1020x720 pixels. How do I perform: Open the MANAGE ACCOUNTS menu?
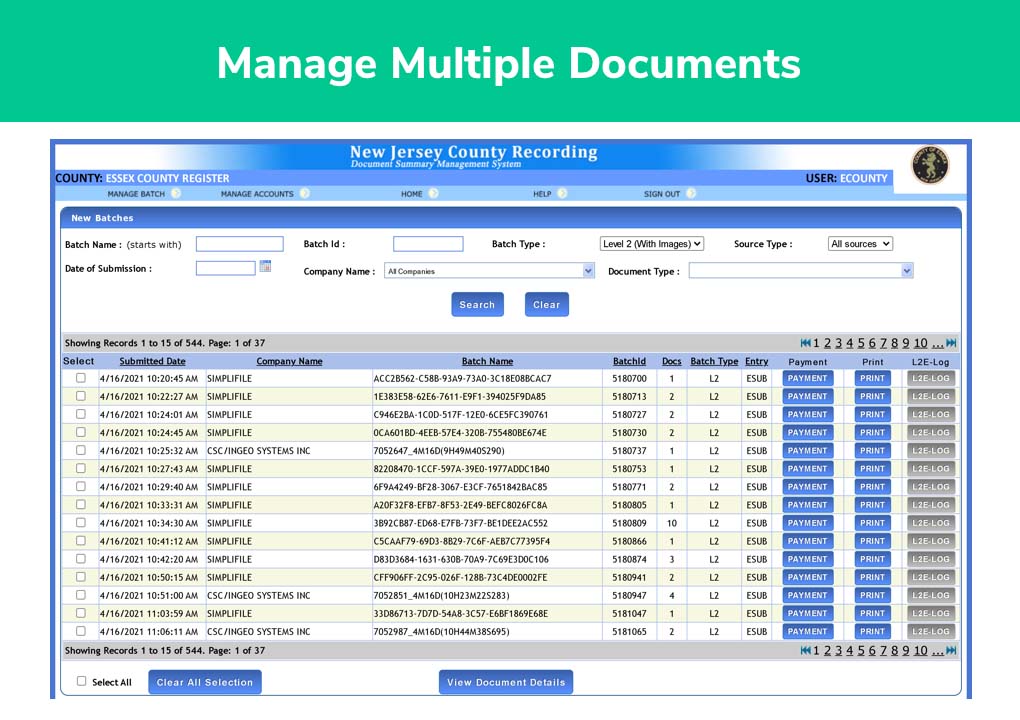[257, 194]
